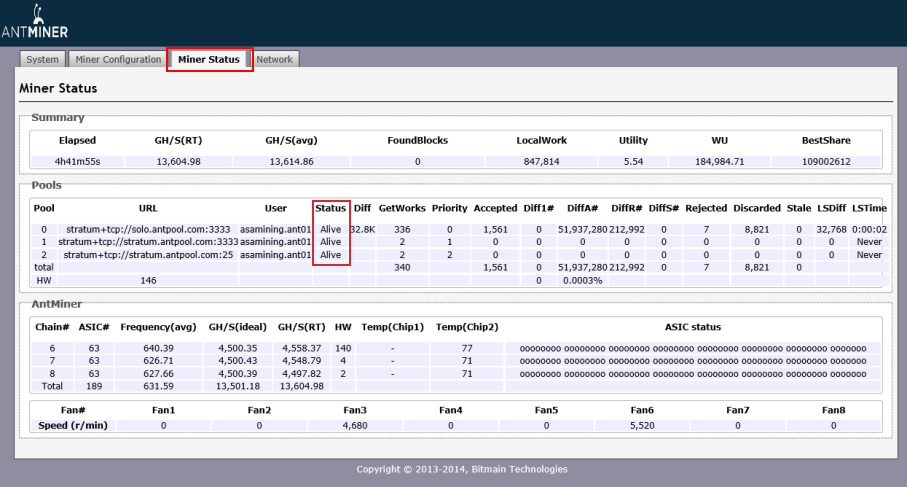This screenshot has width=907, height=487.
Task: Click Accepted value 1,561 for pool 0
Action: pyautogui.click(x=495, y=230)
